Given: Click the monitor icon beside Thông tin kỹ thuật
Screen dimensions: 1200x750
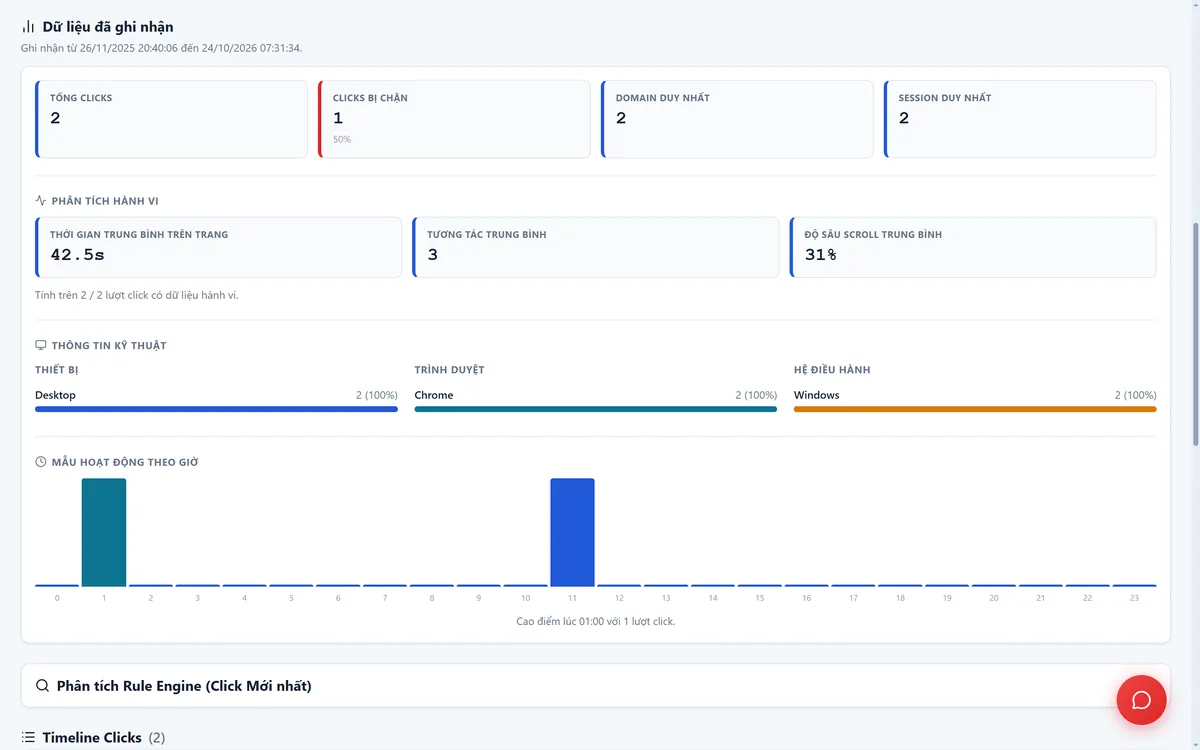Looking at the screenshot, I should click(41, 345).
